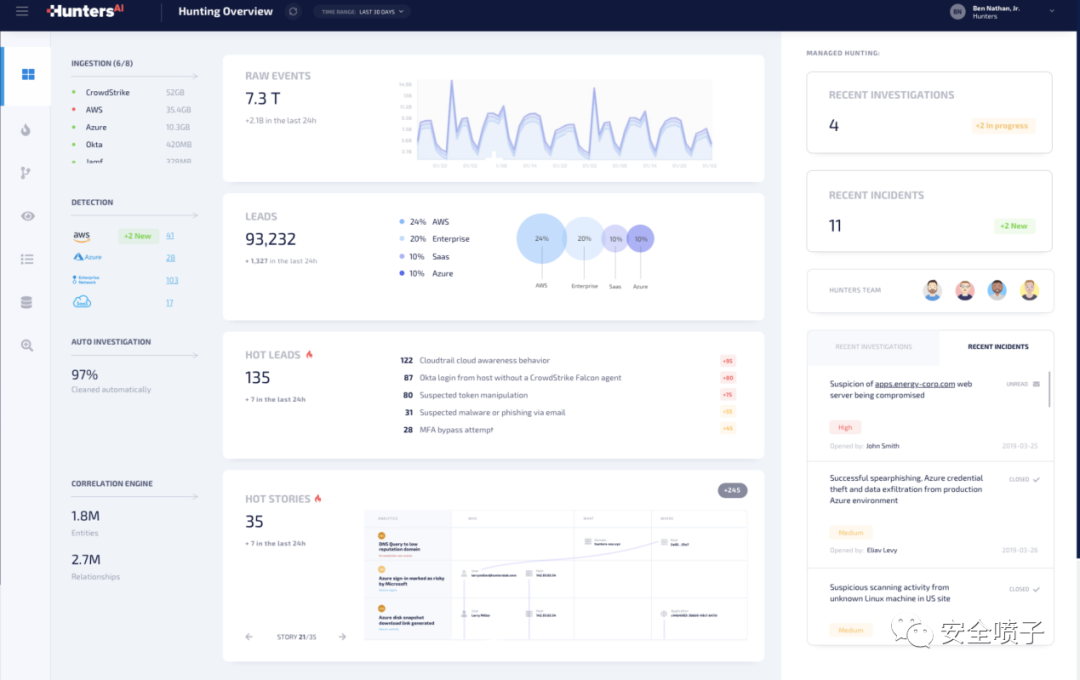The height and width of the screenshot is (680, 1080).
Task: Open the MFA bypass attempt lead
Action: (456, 430)
